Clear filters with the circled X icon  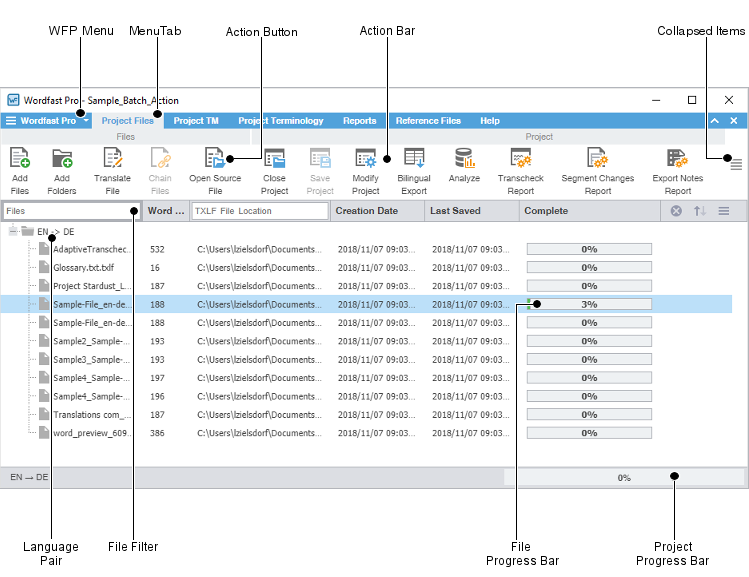click(676, 211)
